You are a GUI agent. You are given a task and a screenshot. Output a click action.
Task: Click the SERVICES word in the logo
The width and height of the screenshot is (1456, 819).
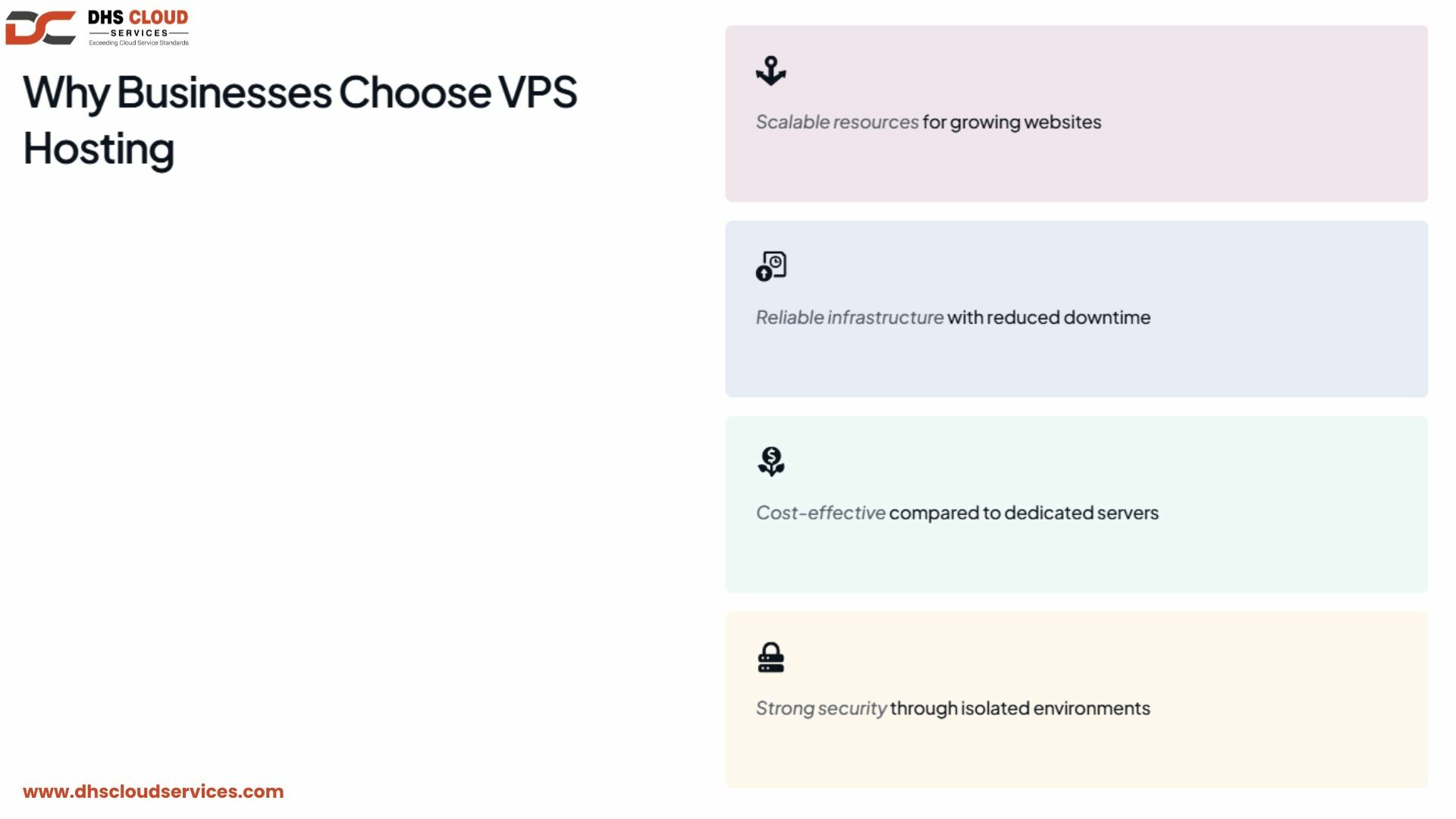(139, 33)
